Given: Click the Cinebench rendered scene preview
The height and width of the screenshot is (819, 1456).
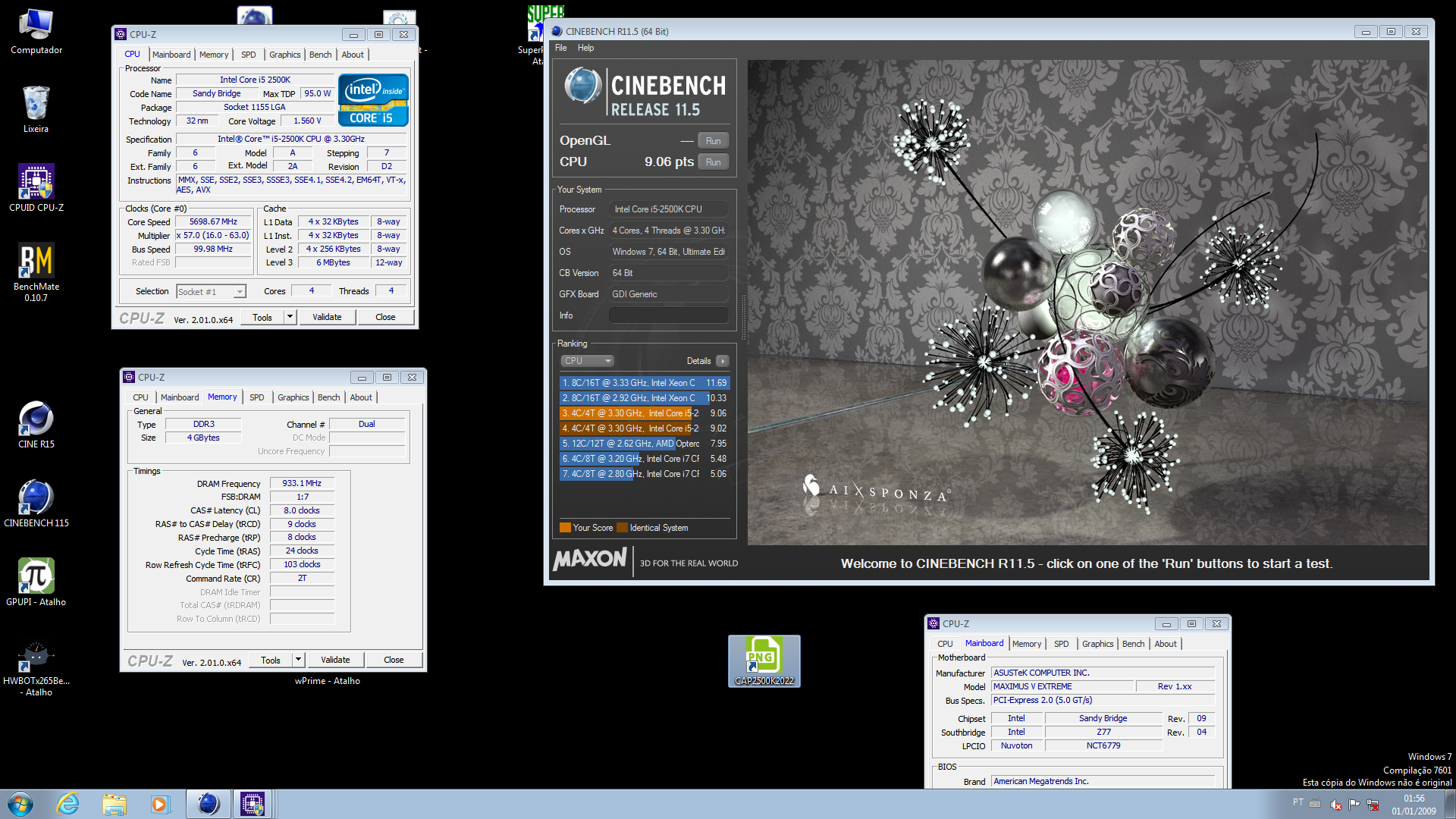Looking at the screenshot, I should point(1087,302).
